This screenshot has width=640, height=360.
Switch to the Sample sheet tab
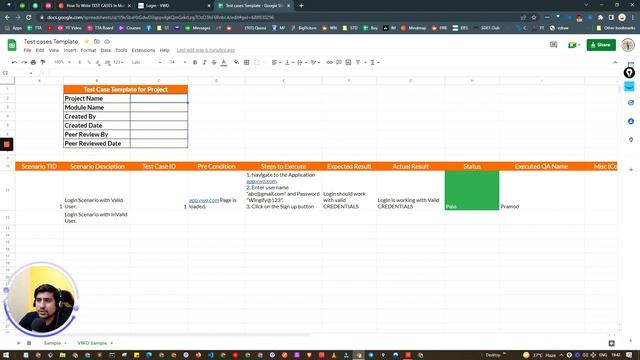click(x=52, y=343)
